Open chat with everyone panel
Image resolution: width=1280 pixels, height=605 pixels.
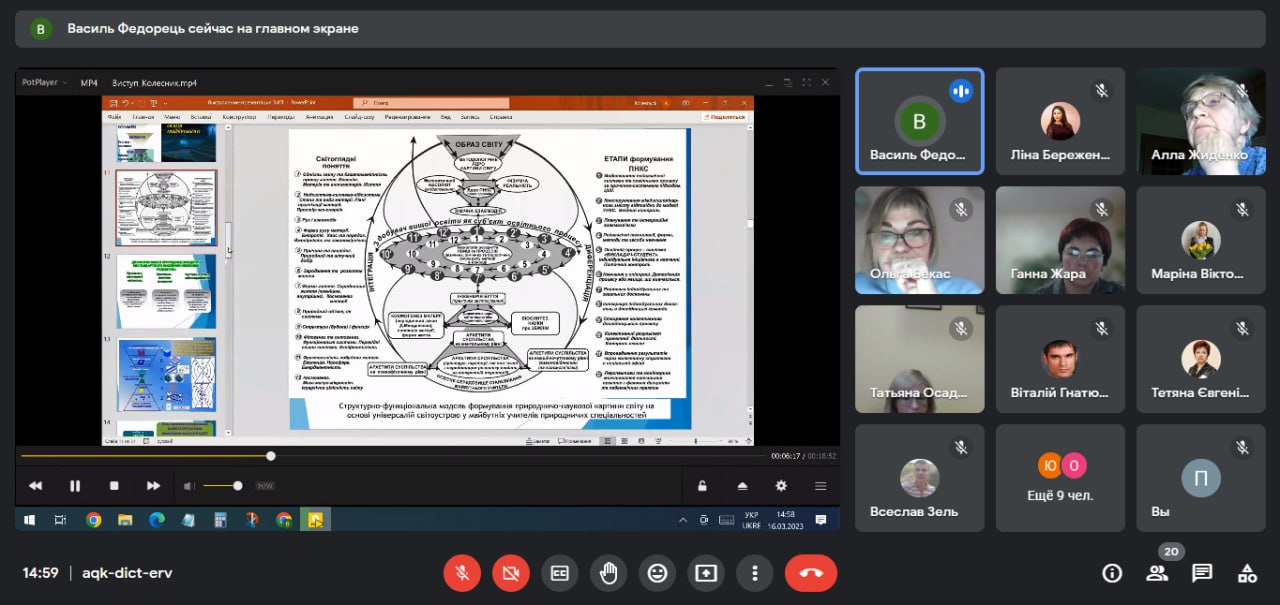(1202, 573)
